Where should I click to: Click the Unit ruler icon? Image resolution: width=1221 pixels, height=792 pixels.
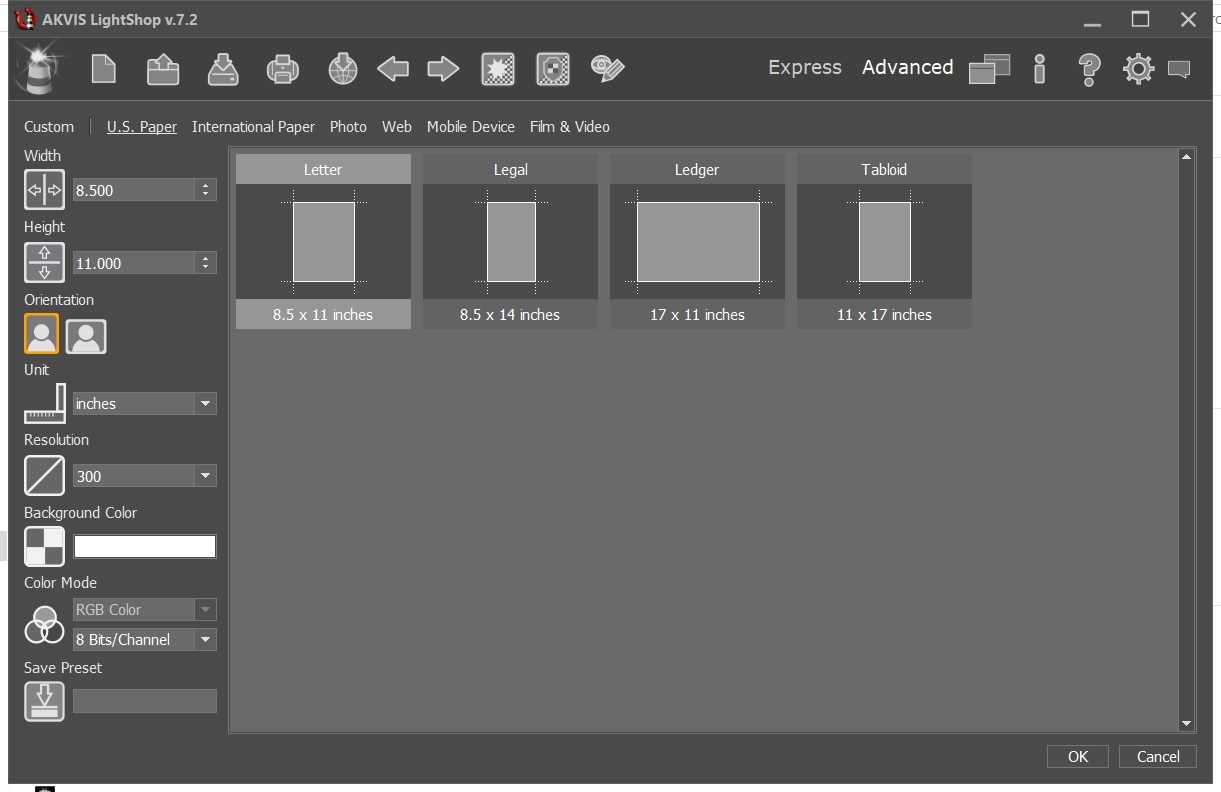click(x=44, y=403)
